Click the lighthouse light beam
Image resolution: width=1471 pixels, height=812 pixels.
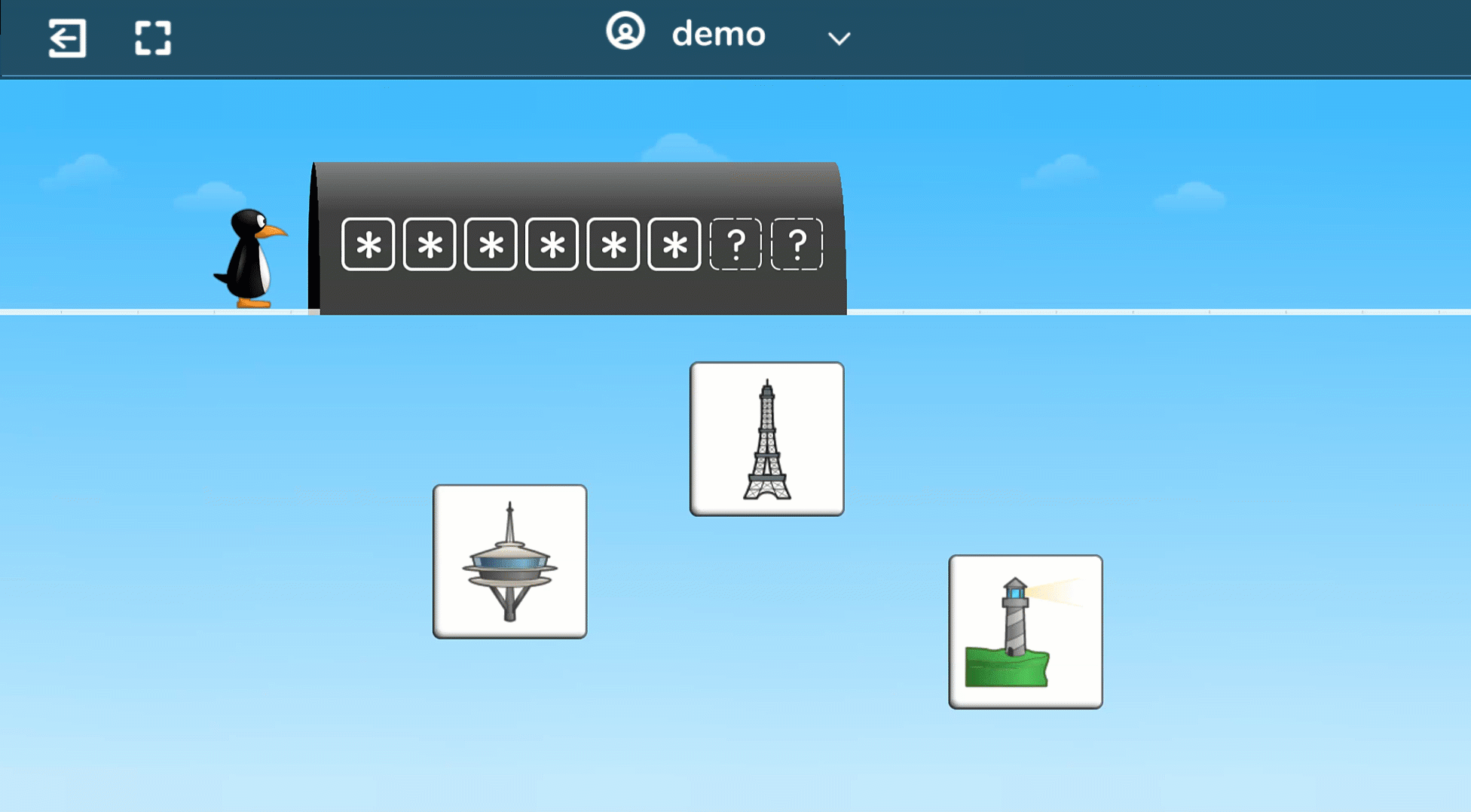1055,594
